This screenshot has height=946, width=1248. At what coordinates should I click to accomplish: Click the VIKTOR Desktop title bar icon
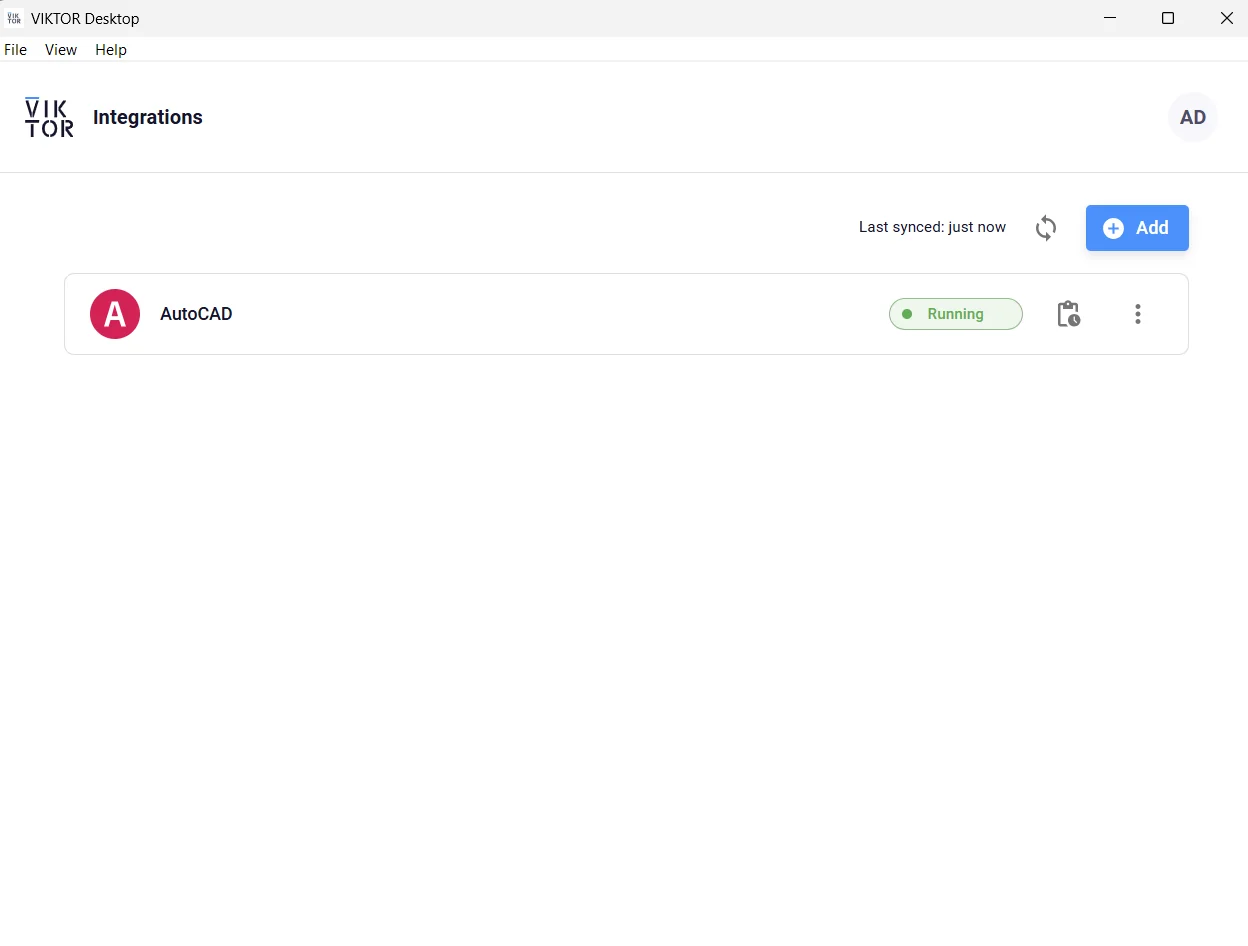14,18
